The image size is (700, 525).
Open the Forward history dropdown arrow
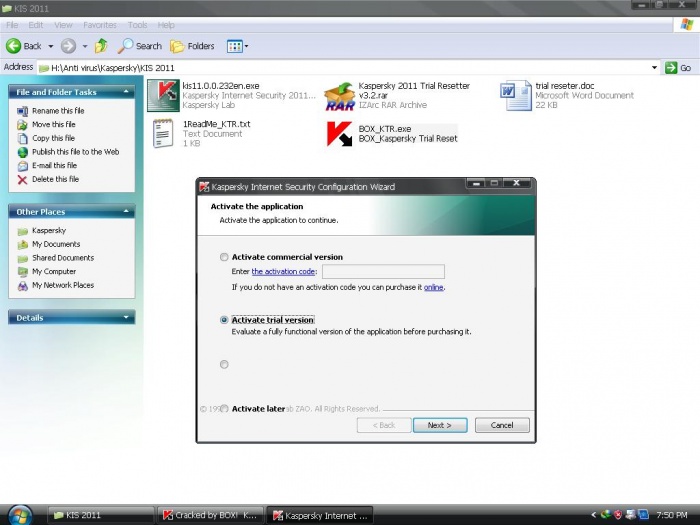[84, 46]
